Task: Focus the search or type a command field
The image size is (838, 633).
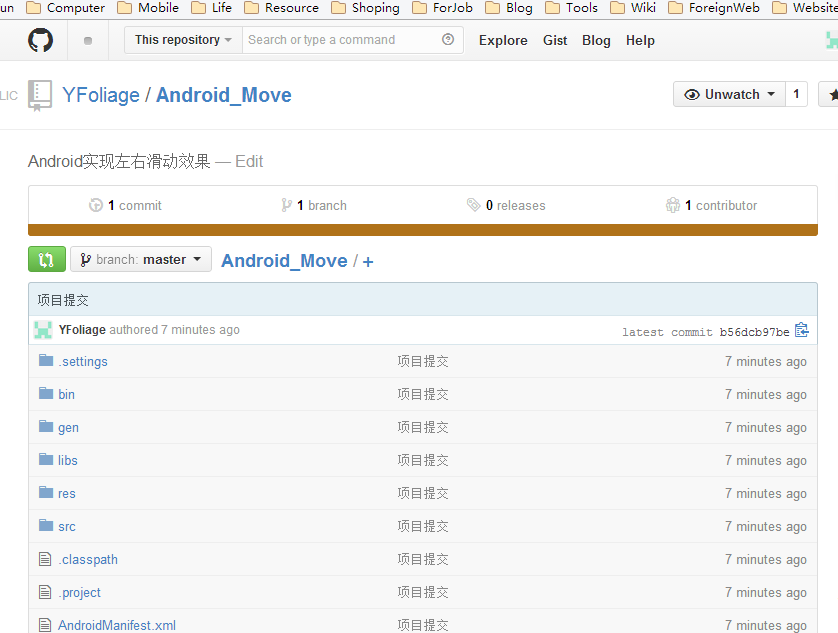Action: click(x=340, y=40)
